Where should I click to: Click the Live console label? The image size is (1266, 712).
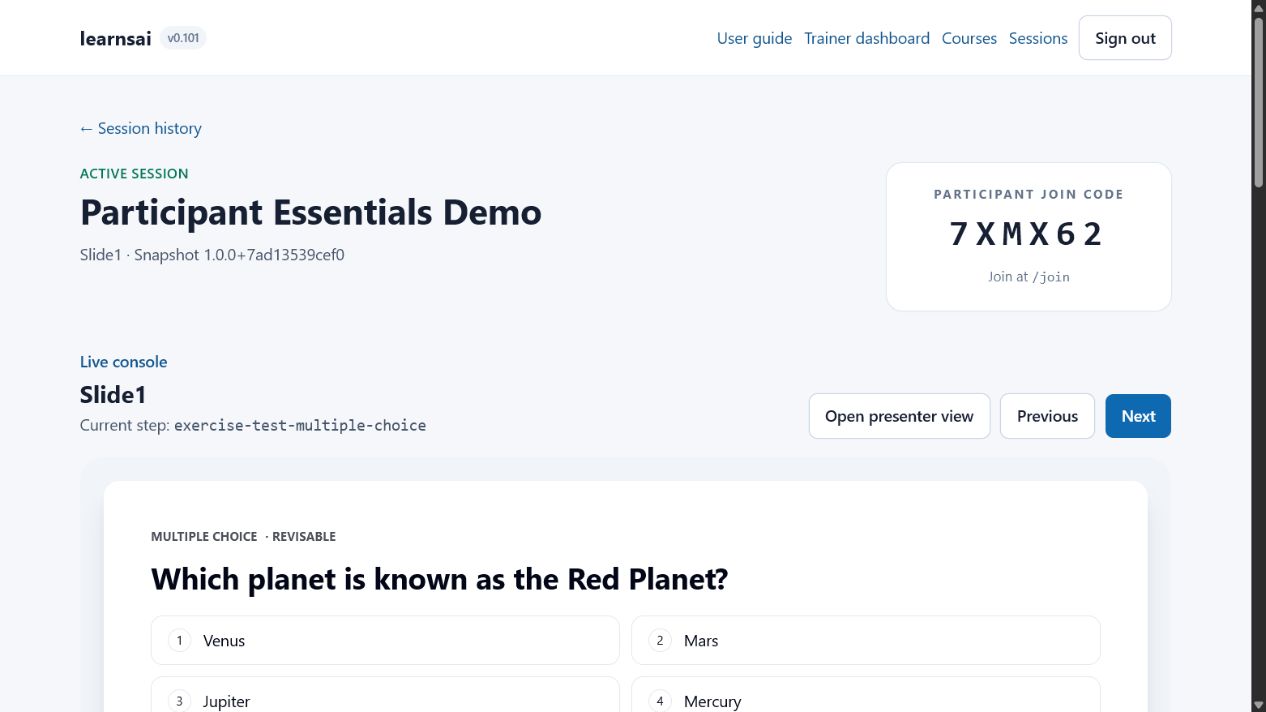[124, 362]
